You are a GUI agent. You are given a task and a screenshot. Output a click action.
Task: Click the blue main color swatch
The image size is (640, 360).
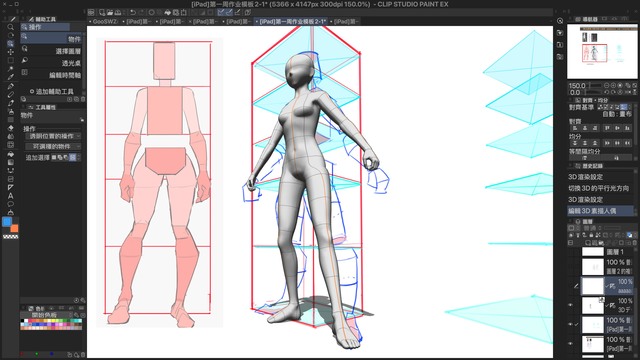pos(7,222)
